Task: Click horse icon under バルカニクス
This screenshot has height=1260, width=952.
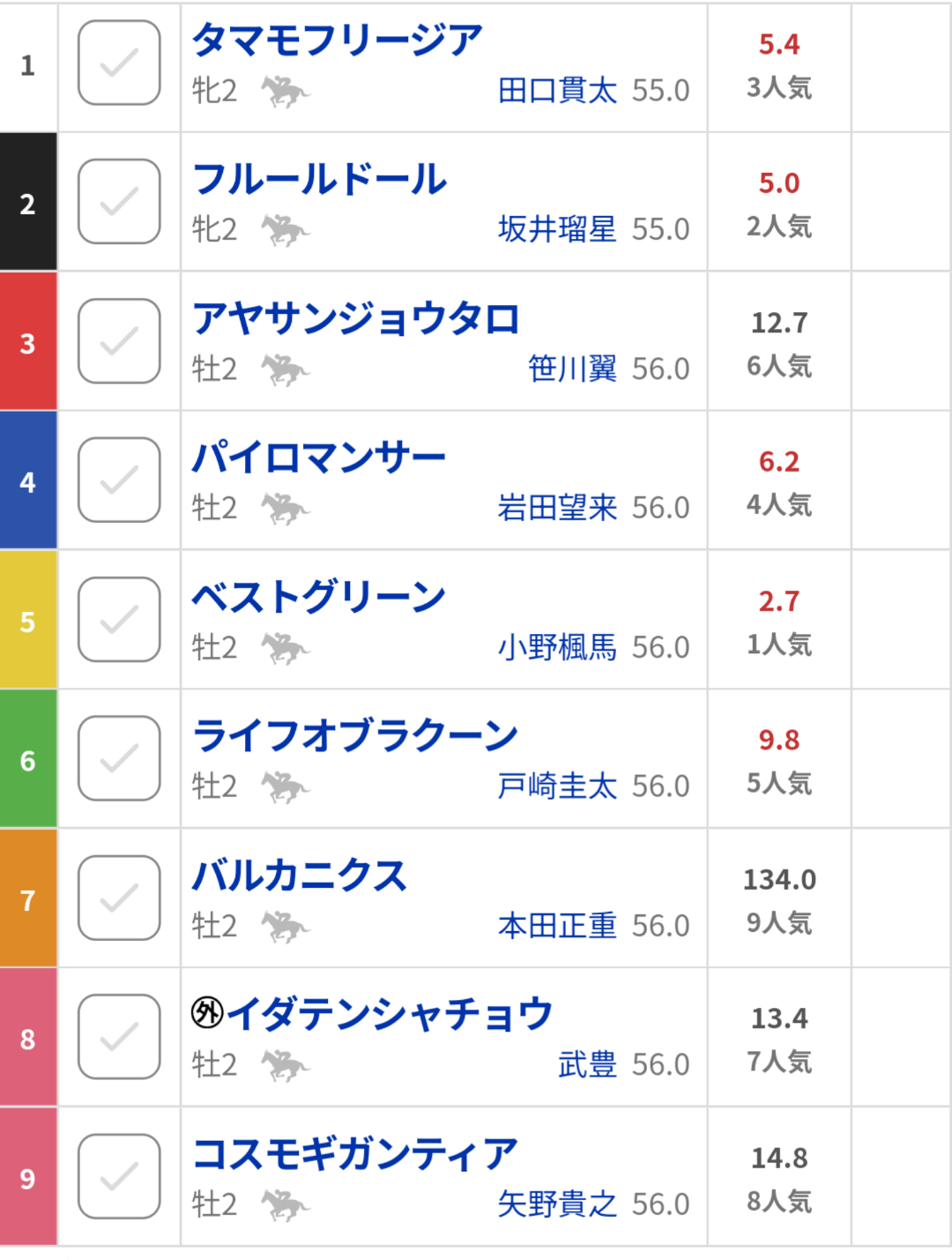Action: [x=285, y=927]
